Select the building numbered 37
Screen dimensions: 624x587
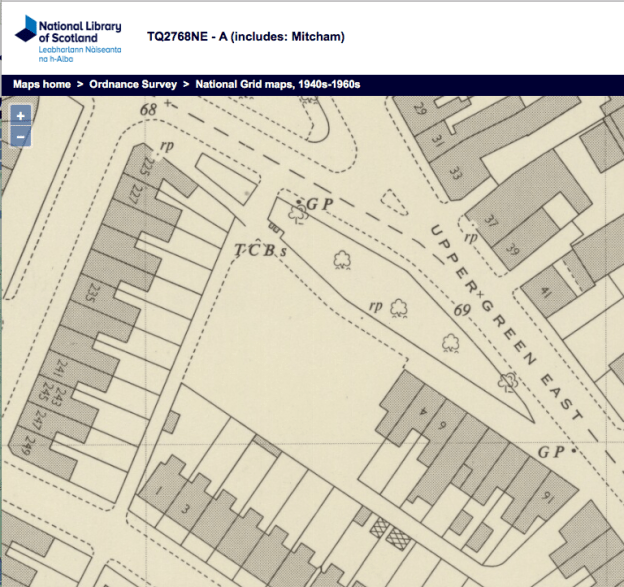(x=490, y=222)
